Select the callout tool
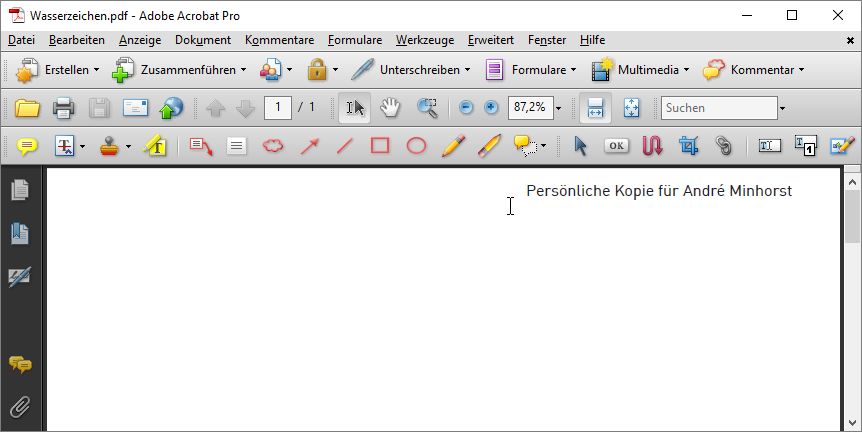This screenshot has width=862, height=432. click(201, 146)
